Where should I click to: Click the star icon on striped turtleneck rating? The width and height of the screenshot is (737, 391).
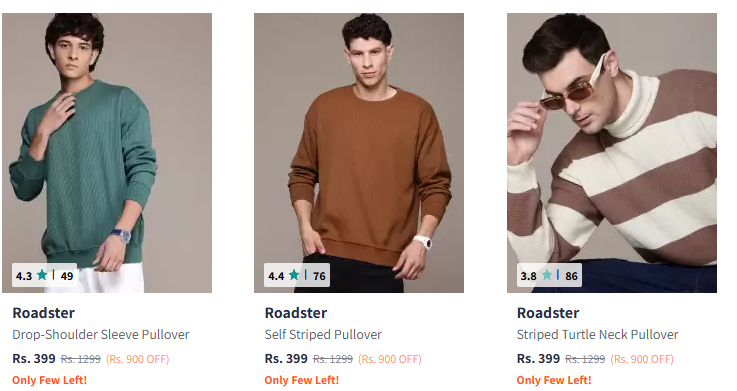[547, 275]
